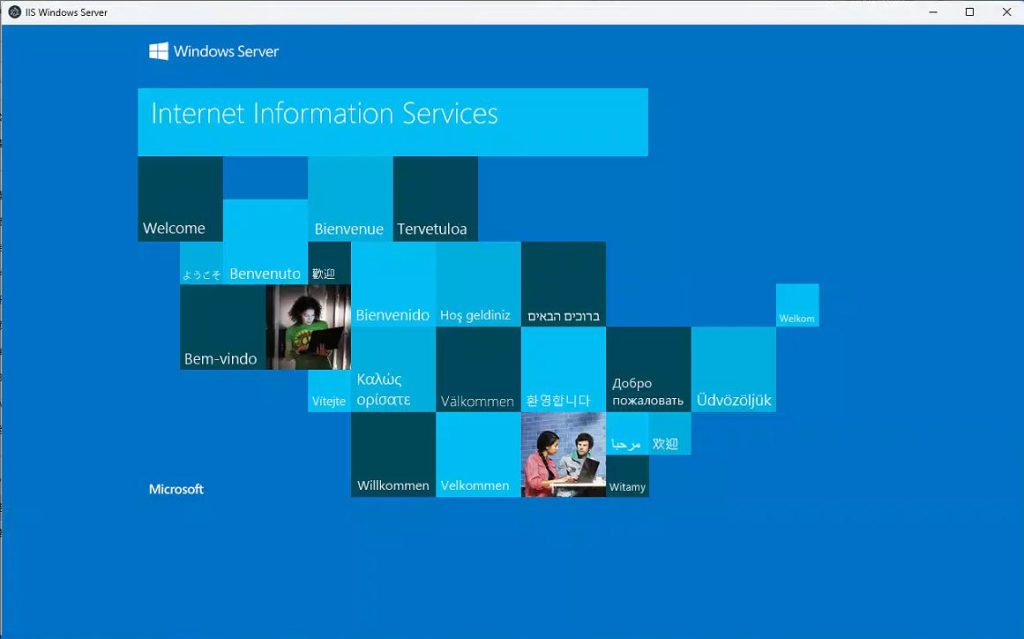Click the Velkommen tile
1024x639 pixels.
point(478,455)
